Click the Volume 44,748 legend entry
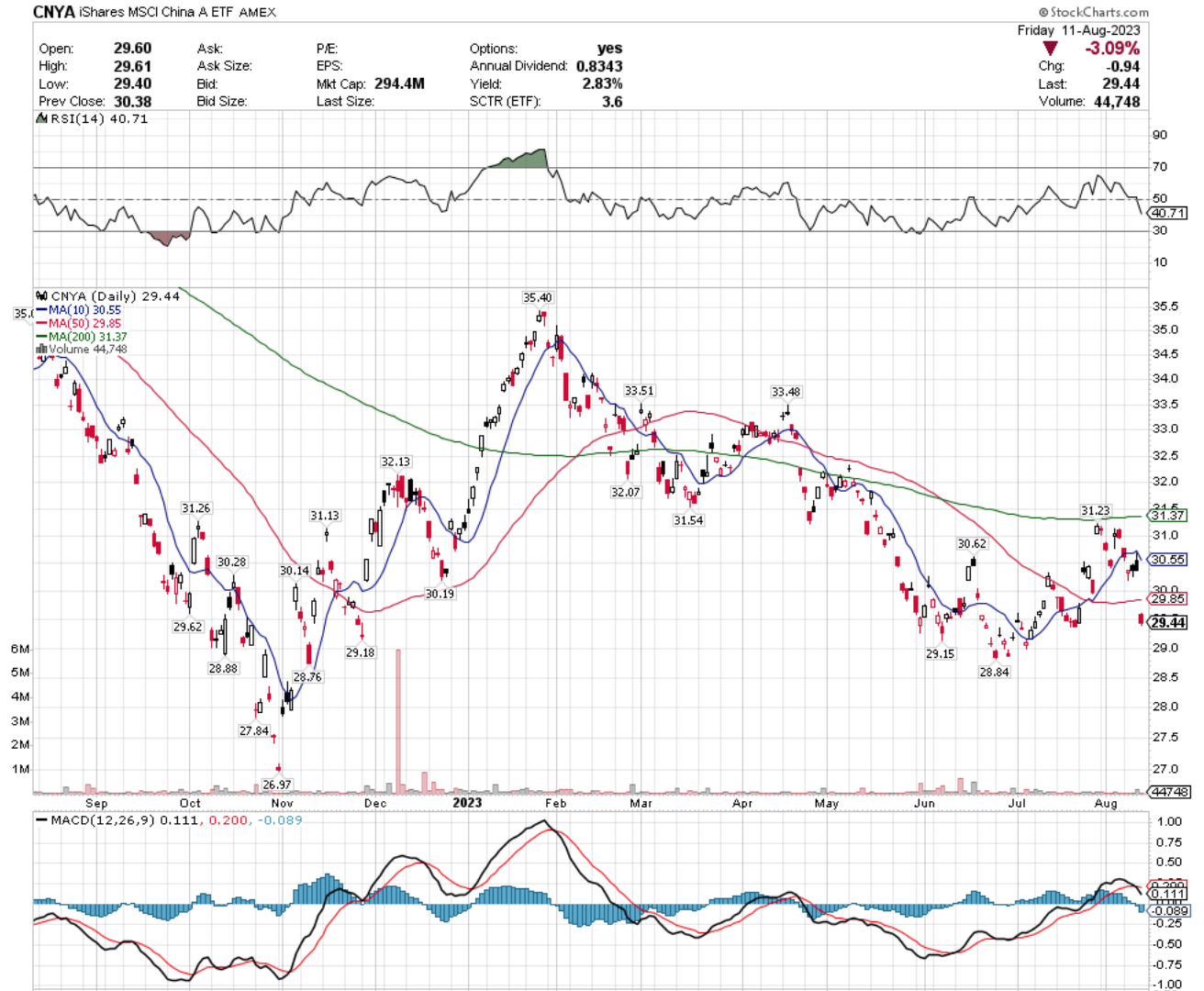 [x=82, y=350]
